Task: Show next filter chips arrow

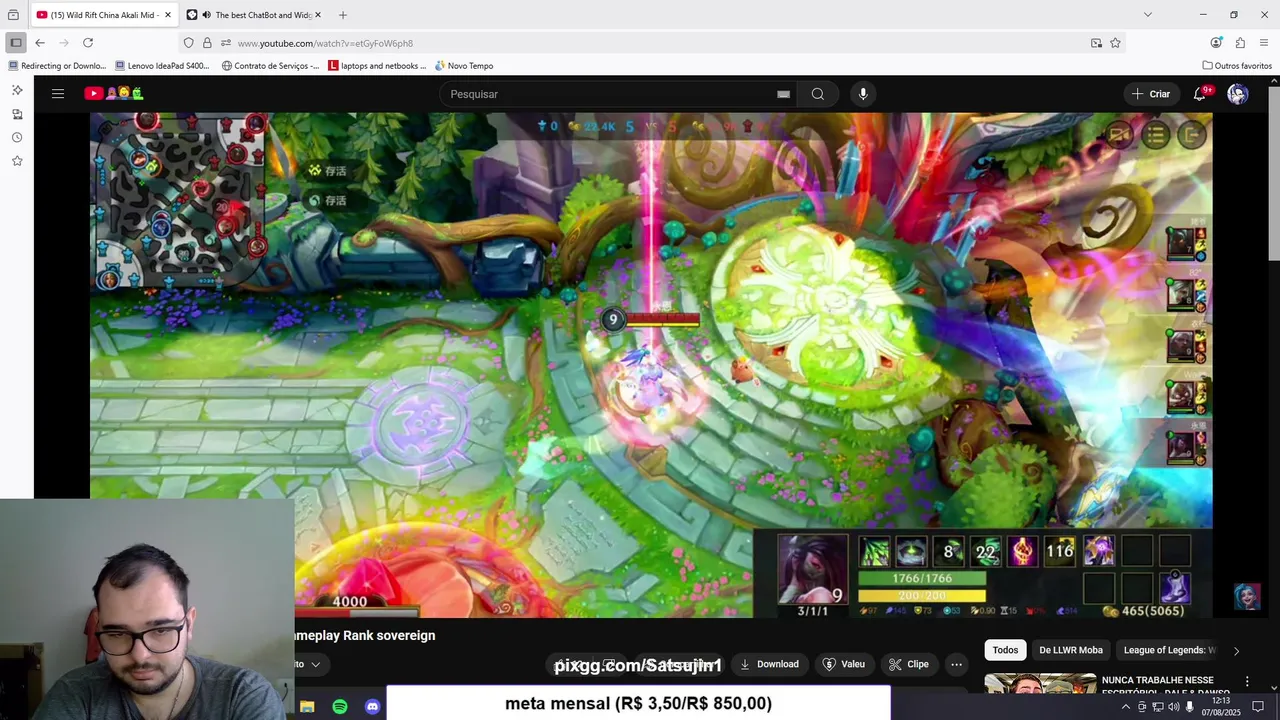Action: click(1236, 650)
